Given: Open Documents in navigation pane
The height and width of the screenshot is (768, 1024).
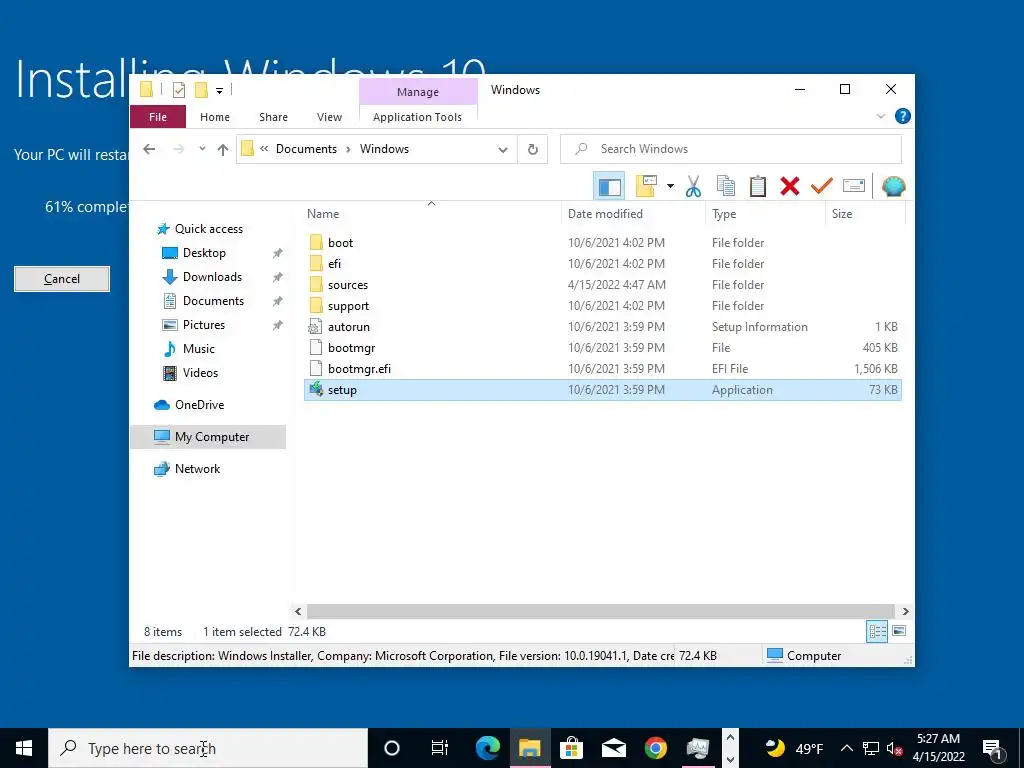Looking at the screenshot, I should [213, 301].
